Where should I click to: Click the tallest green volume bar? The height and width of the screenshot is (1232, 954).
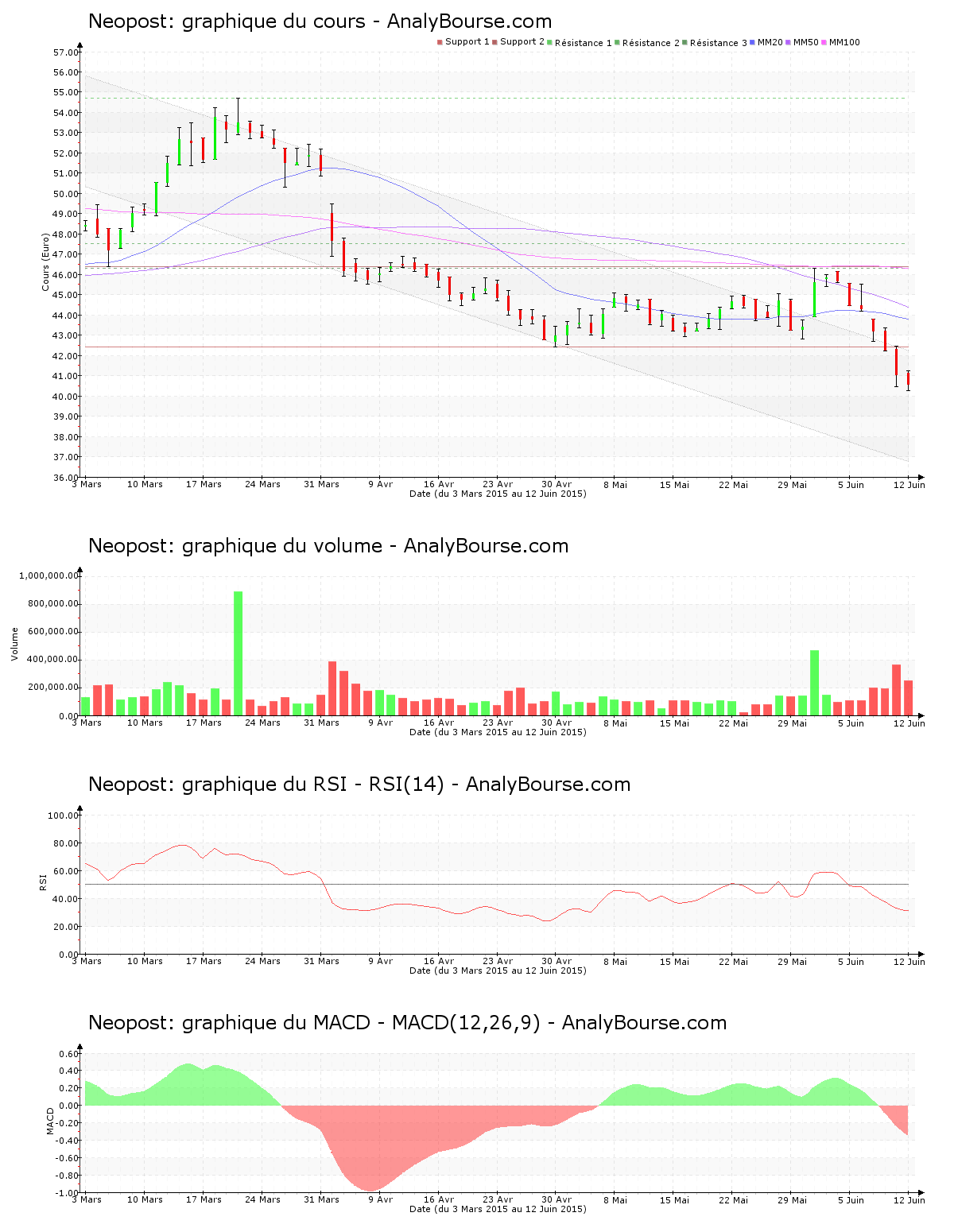click(238, 652)
